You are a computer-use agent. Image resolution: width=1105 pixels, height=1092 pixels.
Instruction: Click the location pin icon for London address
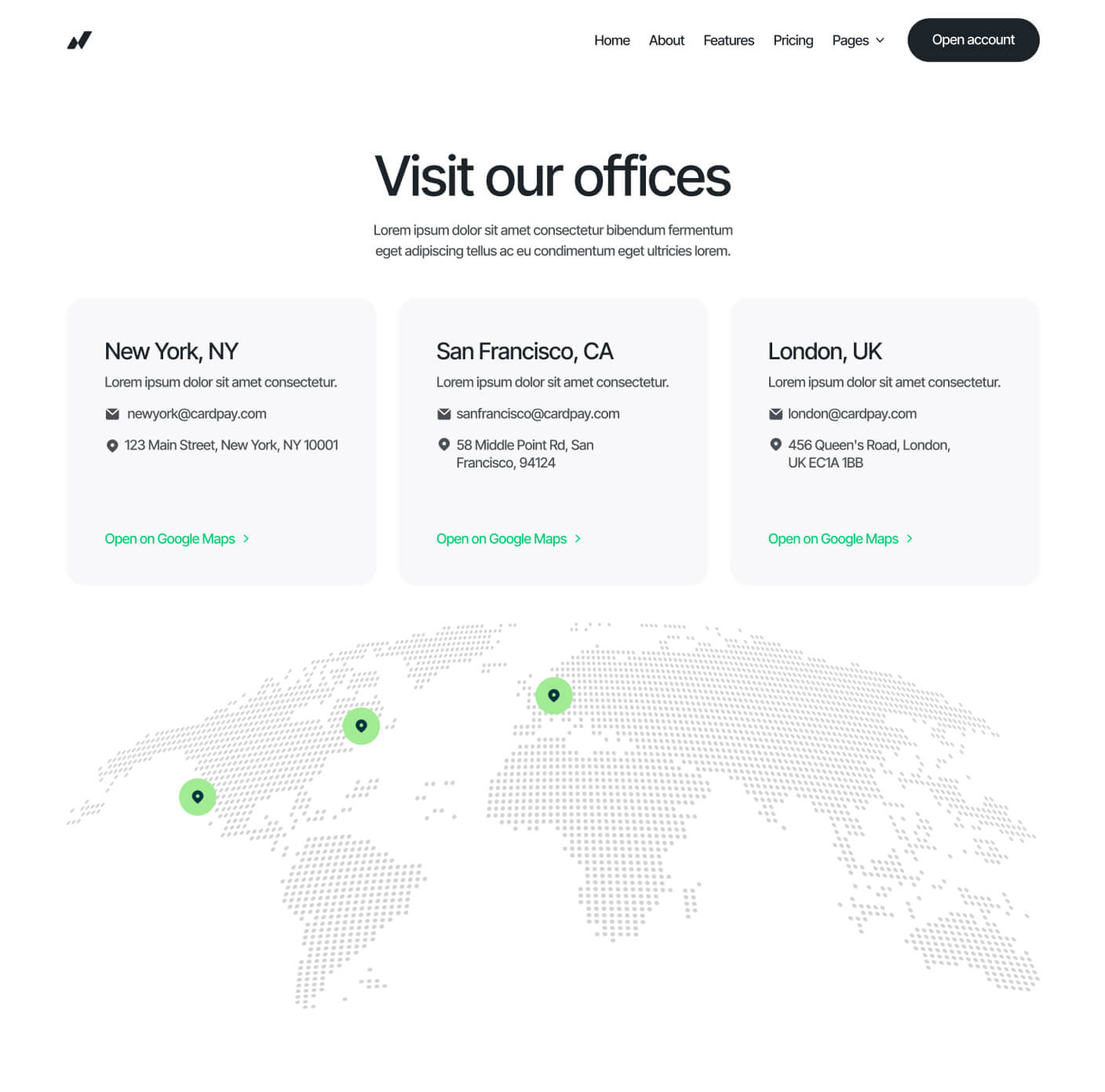(775, 445)
